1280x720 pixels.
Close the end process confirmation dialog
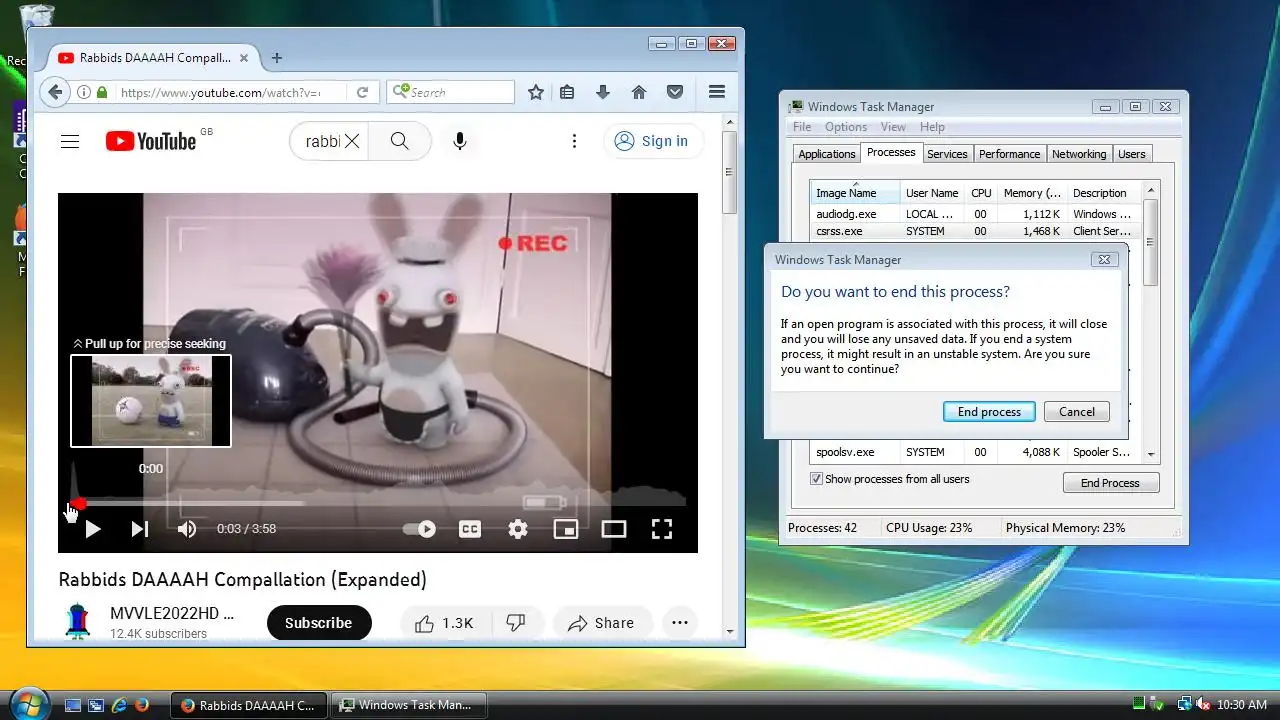(x=1104, y=259)
